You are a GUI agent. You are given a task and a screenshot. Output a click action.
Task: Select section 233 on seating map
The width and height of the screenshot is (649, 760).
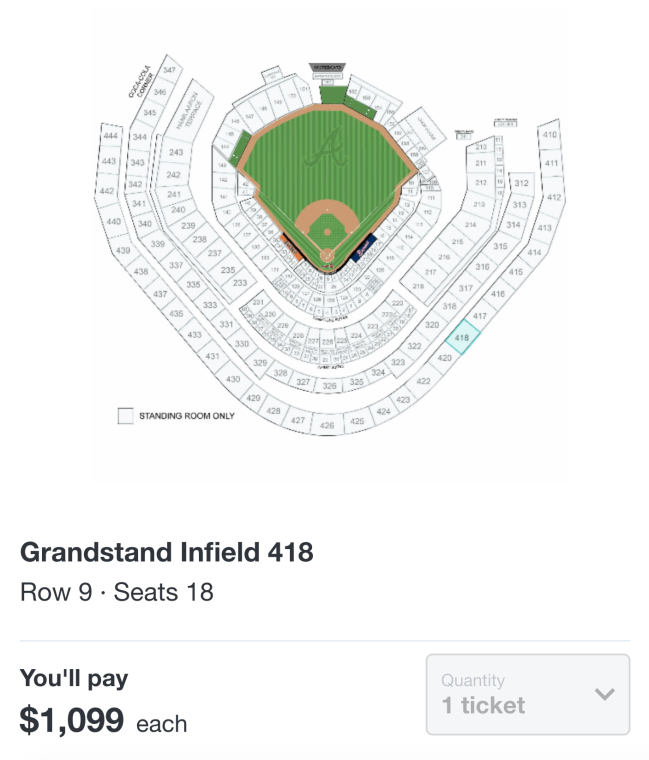pos(240,283)
